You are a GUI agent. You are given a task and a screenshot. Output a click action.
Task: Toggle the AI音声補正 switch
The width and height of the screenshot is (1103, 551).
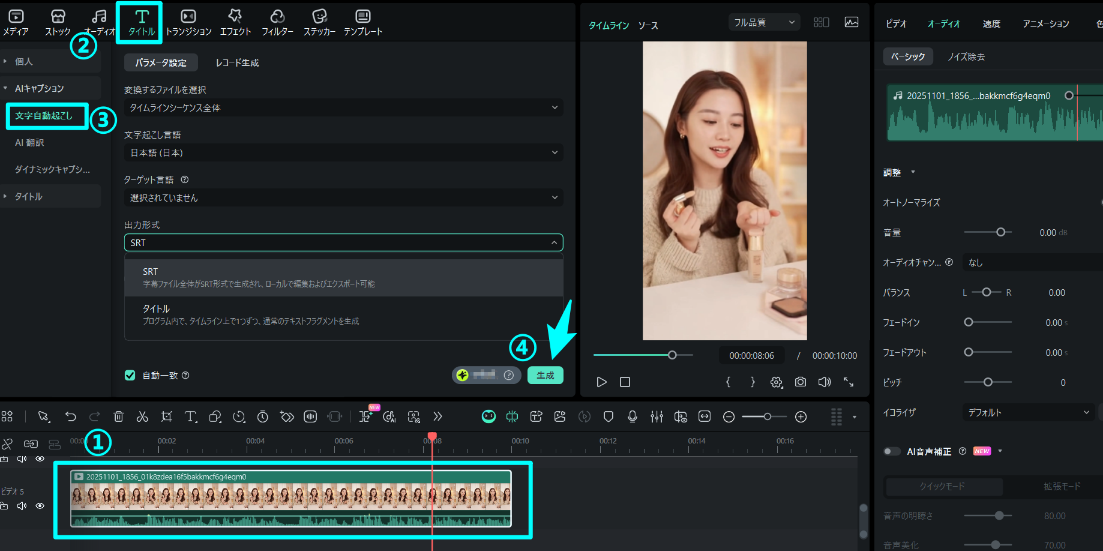pyautogui.click(x=891, y=451)
